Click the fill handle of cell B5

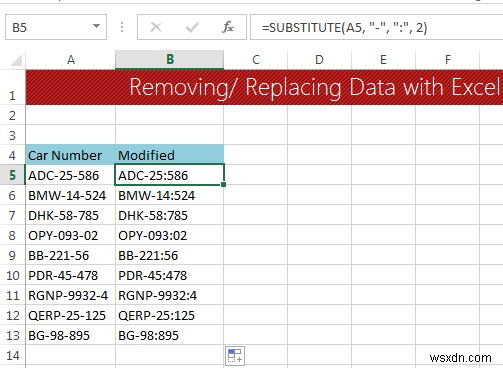(x=223, y=184)
